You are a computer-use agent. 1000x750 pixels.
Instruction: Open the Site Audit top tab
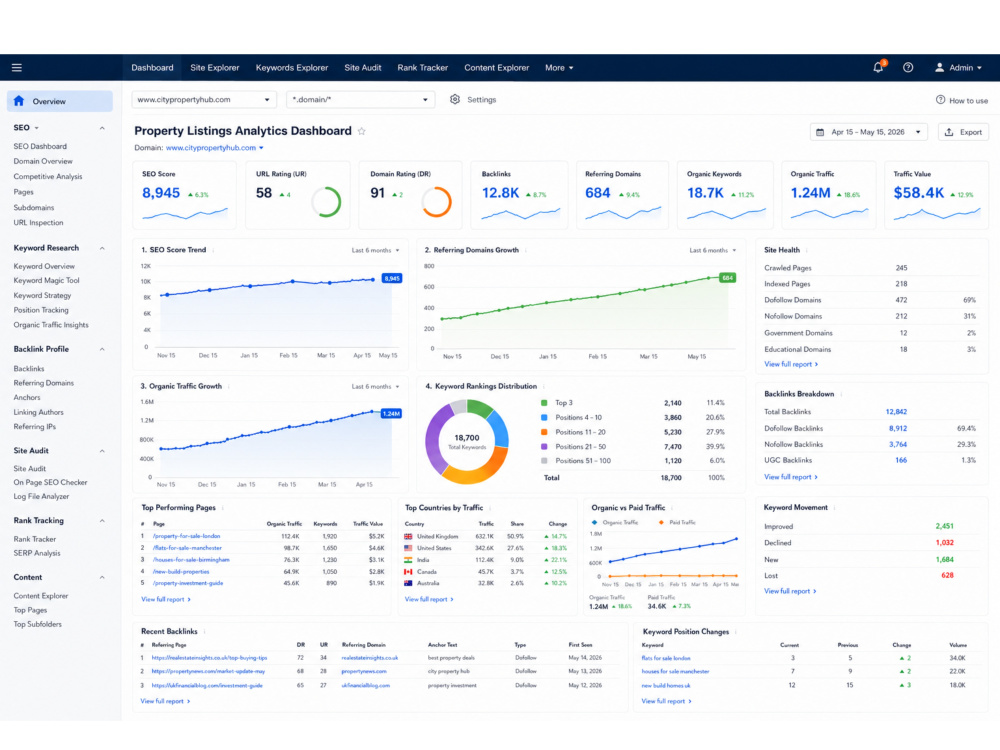363,68
